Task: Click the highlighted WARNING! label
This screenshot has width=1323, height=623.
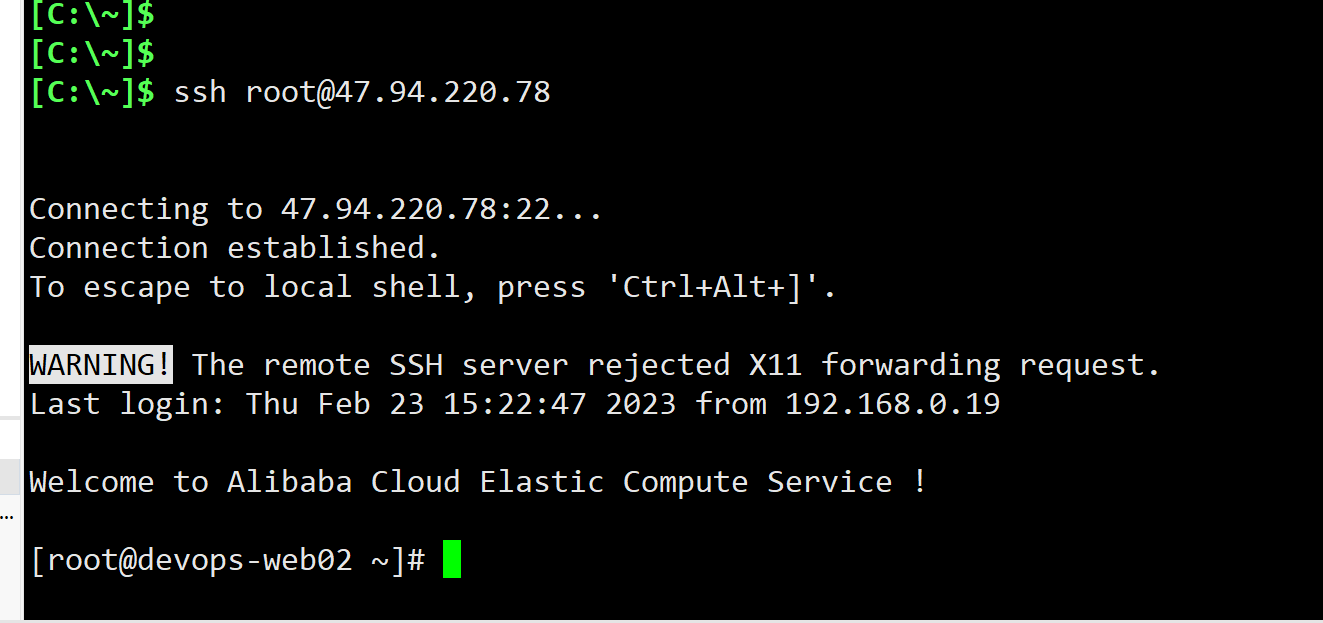Action: point(100,365)
